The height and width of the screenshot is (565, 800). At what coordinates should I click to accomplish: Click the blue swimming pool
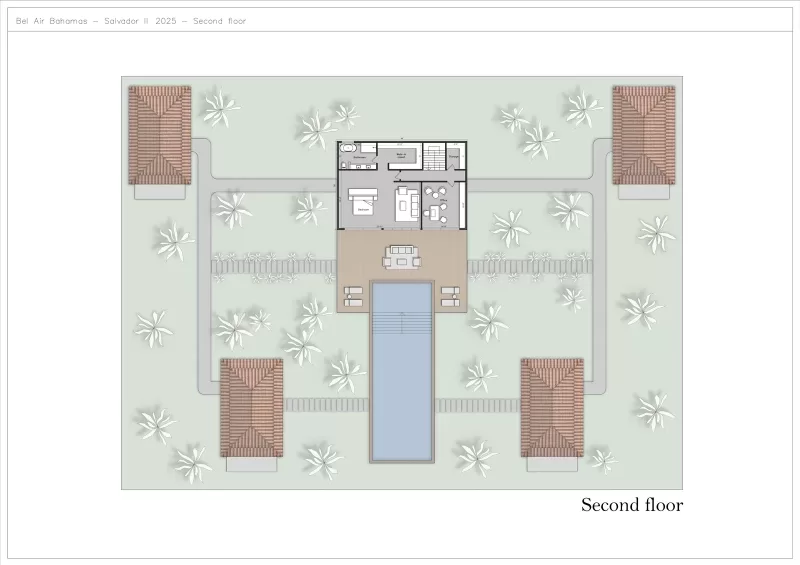tap(402, 400)
